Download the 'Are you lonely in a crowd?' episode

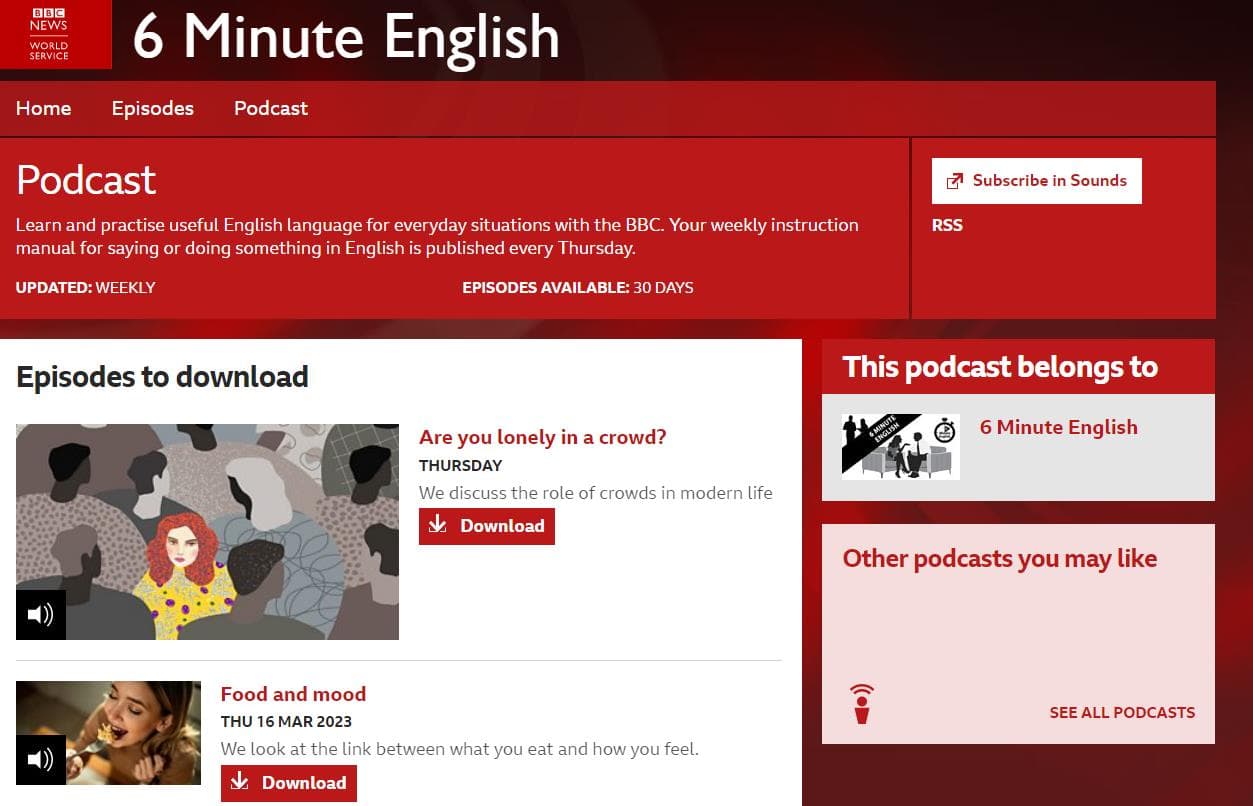coord(487,526)
